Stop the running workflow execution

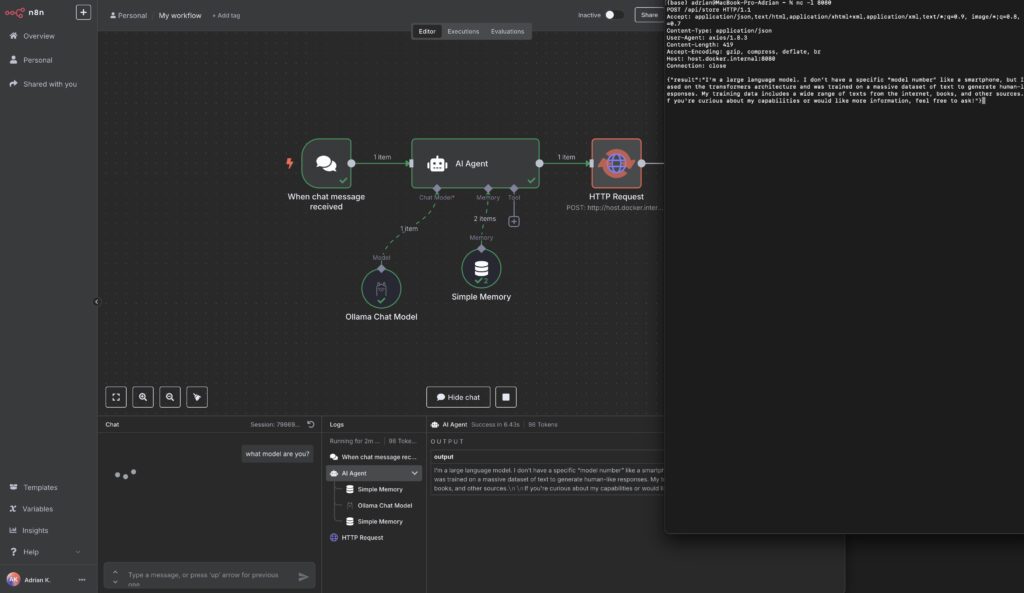coord(505,397)
